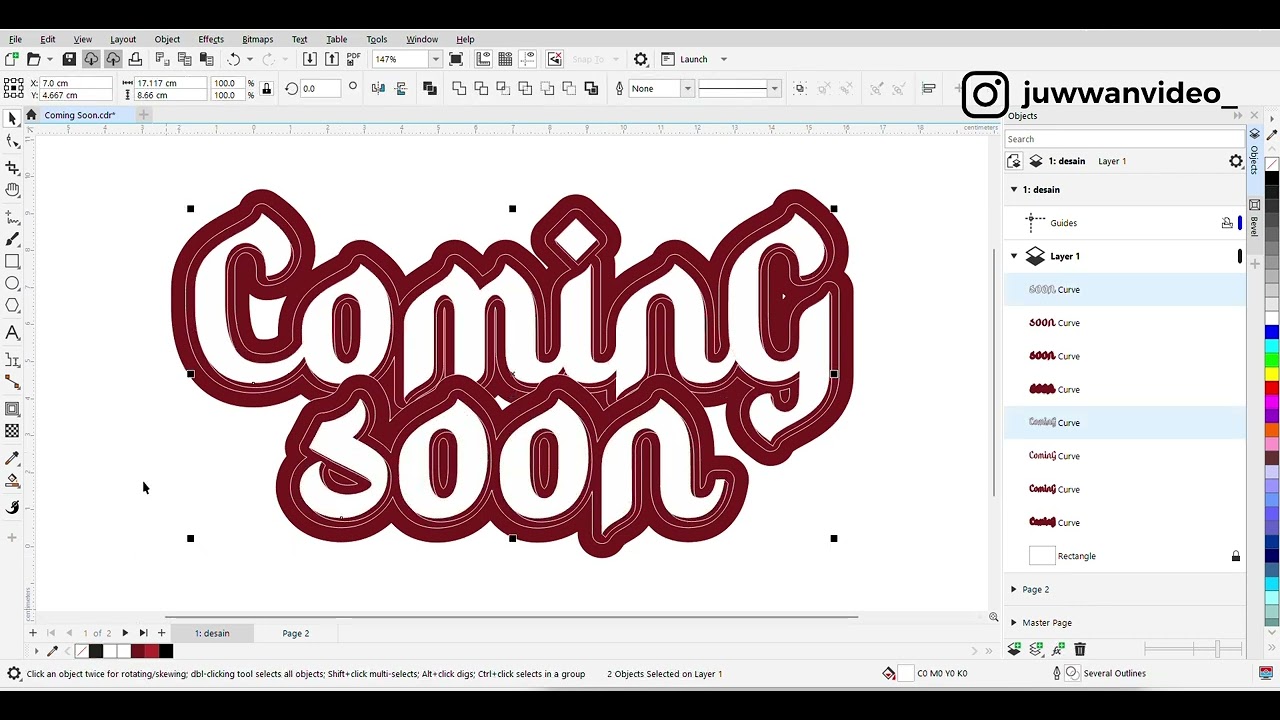
Task: Click the Search field in Objects panel
Action: [x=1124, y=139]
